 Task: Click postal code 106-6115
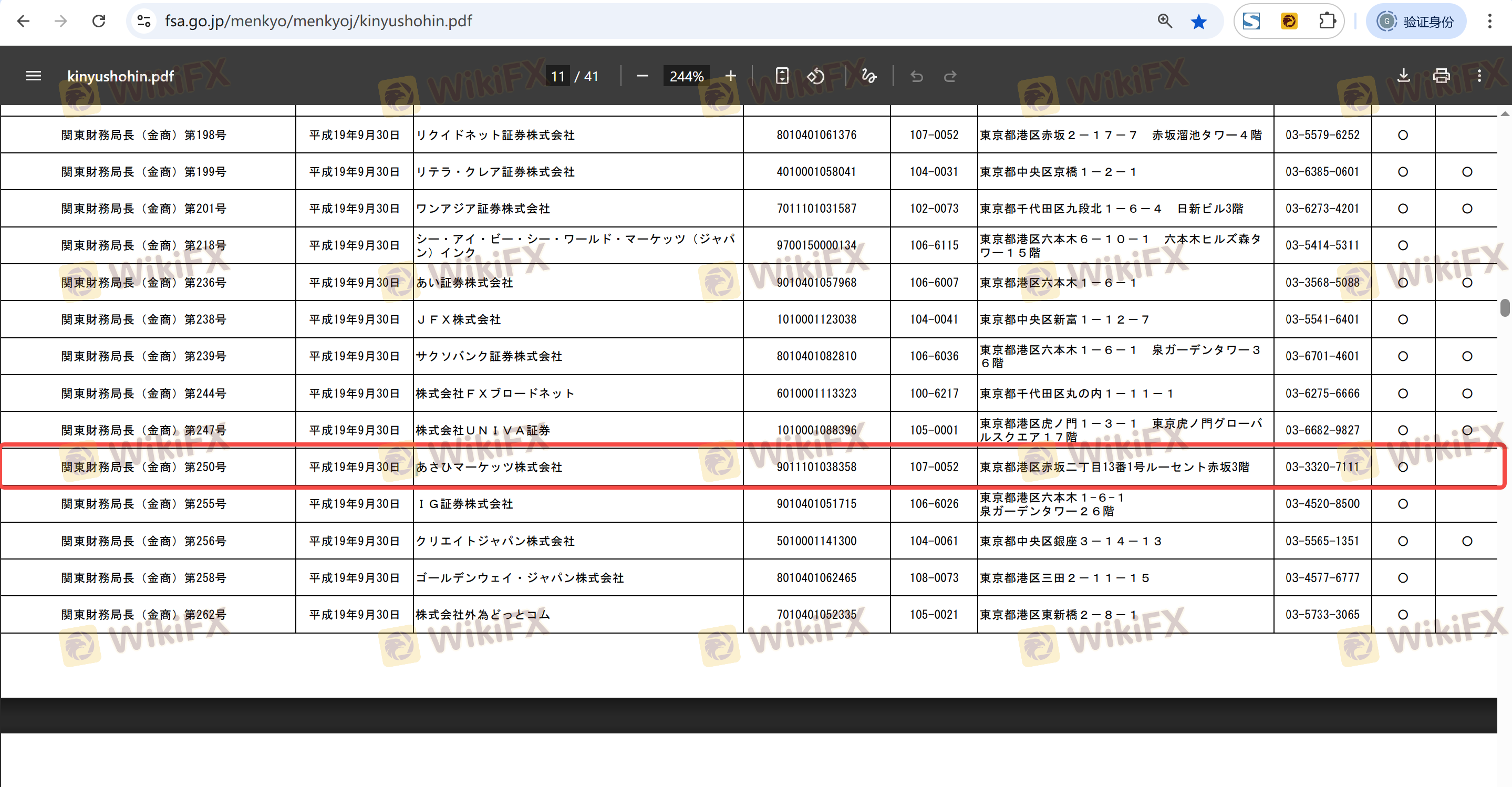click(x=934, y=246)
